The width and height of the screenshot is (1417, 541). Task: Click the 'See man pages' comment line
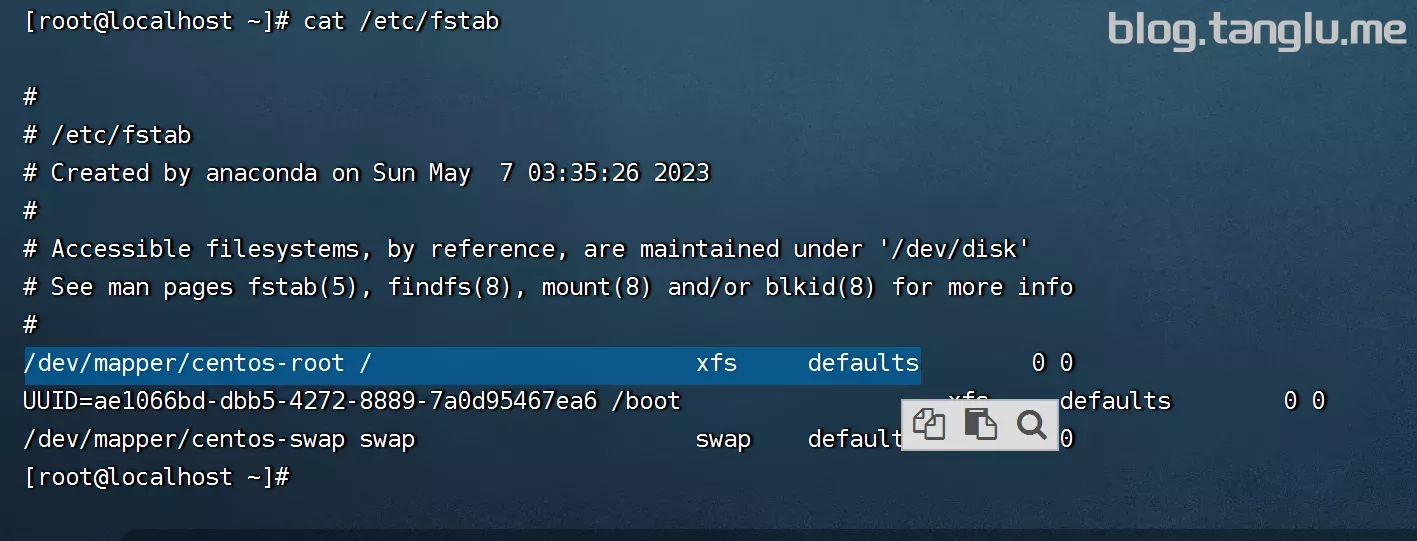click(548, 287)
